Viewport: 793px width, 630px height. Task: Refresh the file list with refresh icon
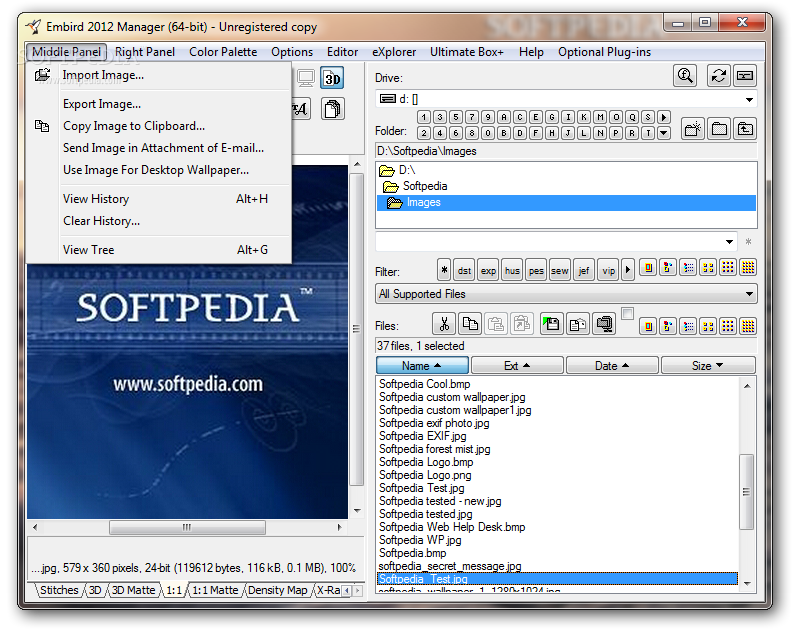(x=718, y=76)
